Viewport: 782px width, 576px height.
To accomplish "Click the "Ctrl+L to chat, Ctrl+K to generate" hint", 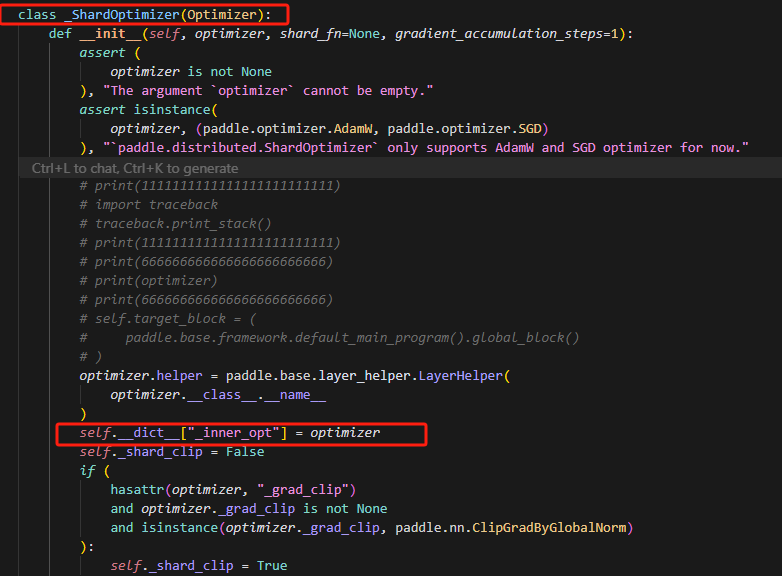I will pyautogui.click(x=135, y=168).
